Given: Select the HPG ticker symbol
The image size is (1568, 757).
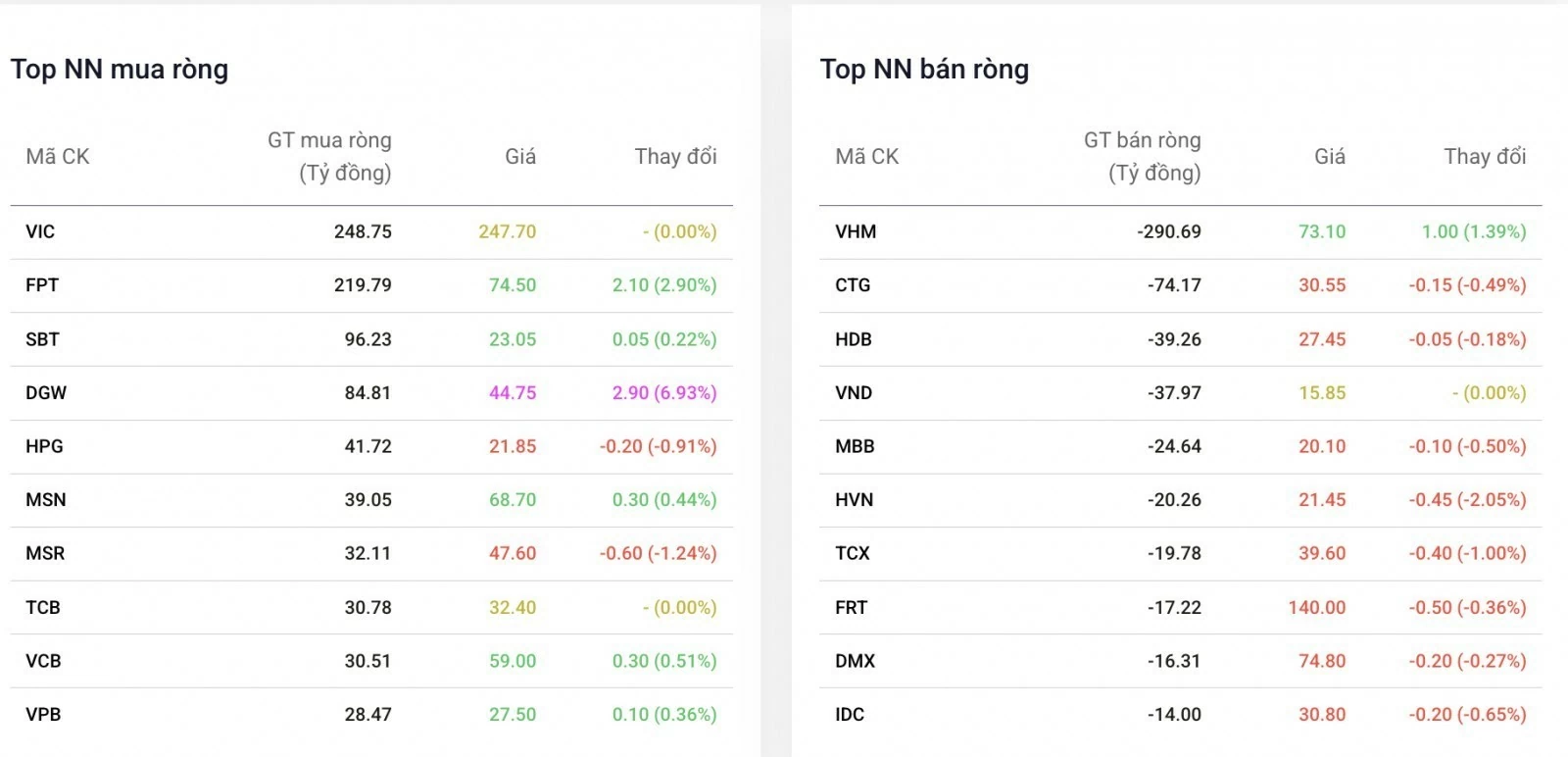Looking at the screenshot, I should [44, 446].
